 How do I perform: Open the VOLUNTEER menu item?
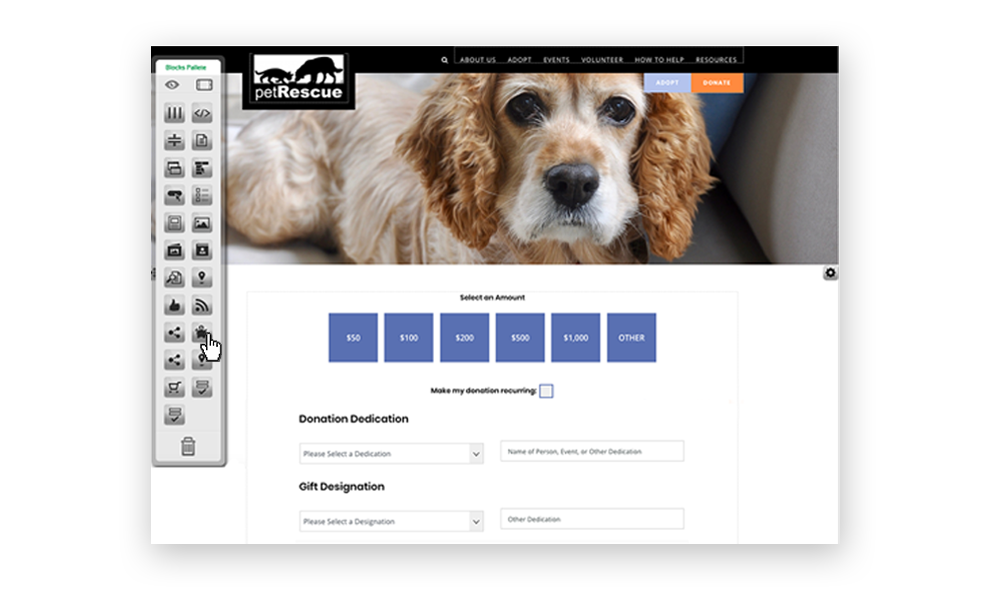601,59
